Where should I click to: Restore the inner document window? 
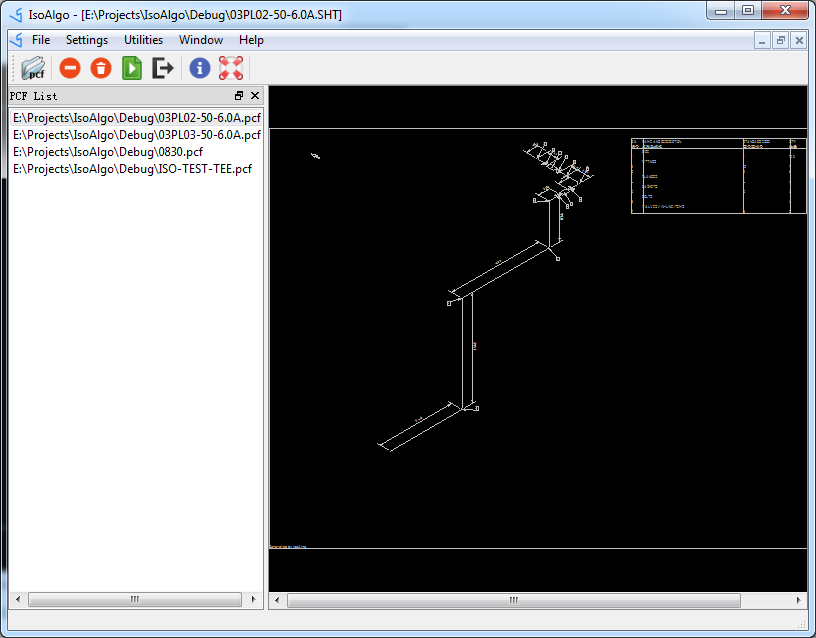781,41
